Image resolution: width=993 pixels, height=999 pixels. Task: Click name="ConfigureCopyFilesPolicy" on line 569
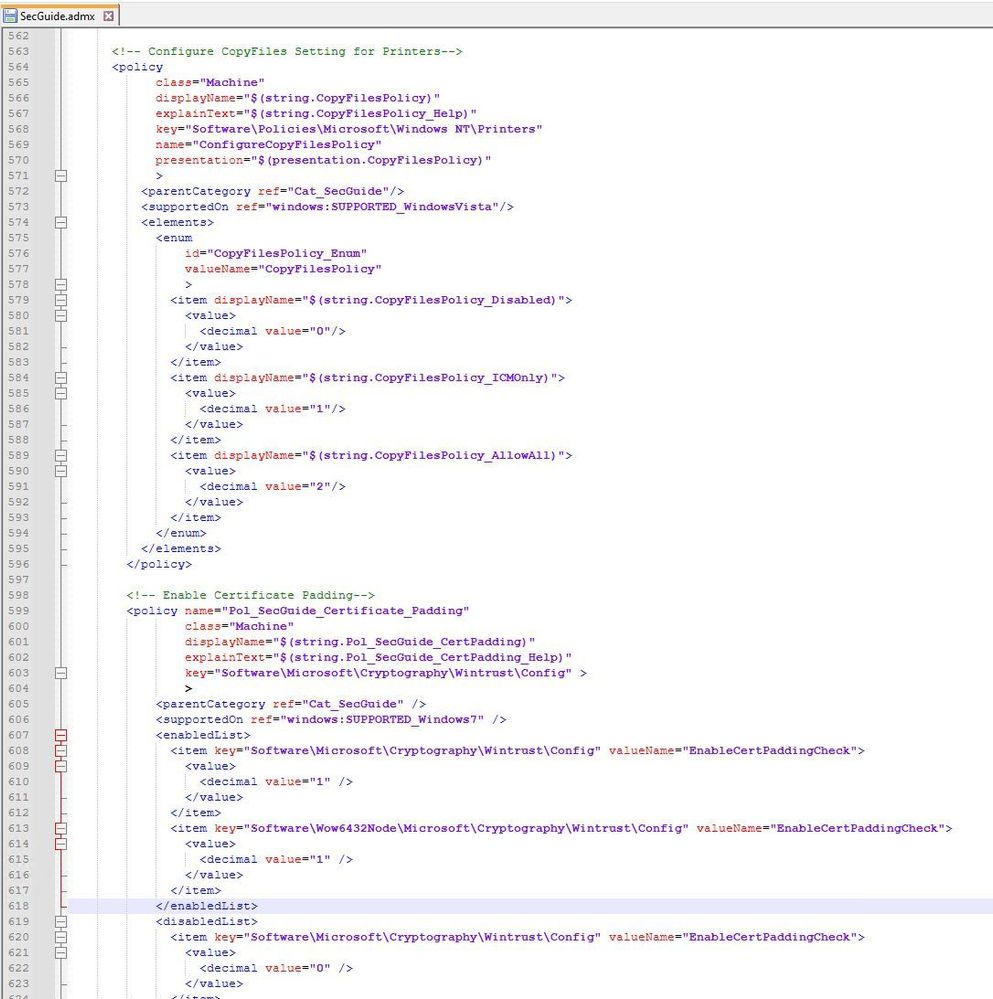click(x=268, y=145)
